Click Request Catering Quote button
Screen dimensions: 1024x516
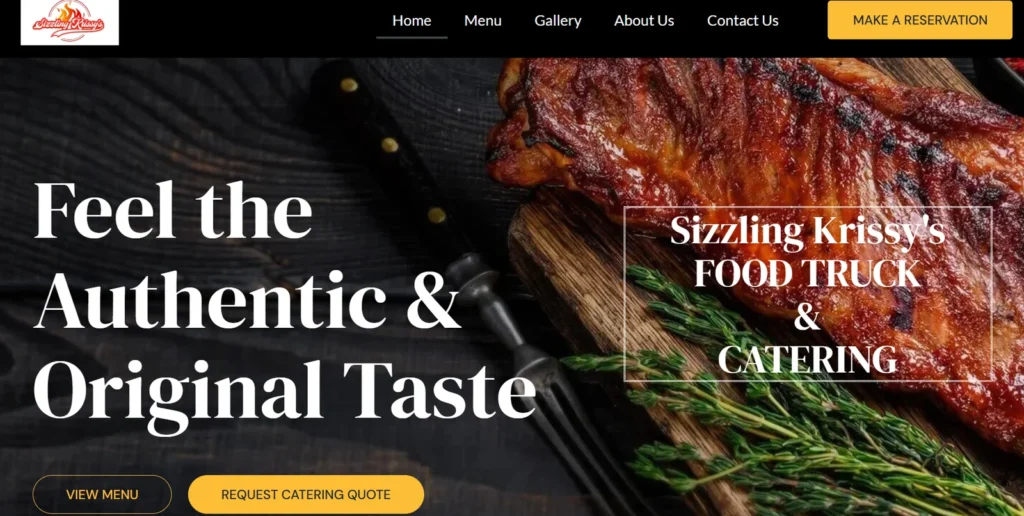point(306,494)
